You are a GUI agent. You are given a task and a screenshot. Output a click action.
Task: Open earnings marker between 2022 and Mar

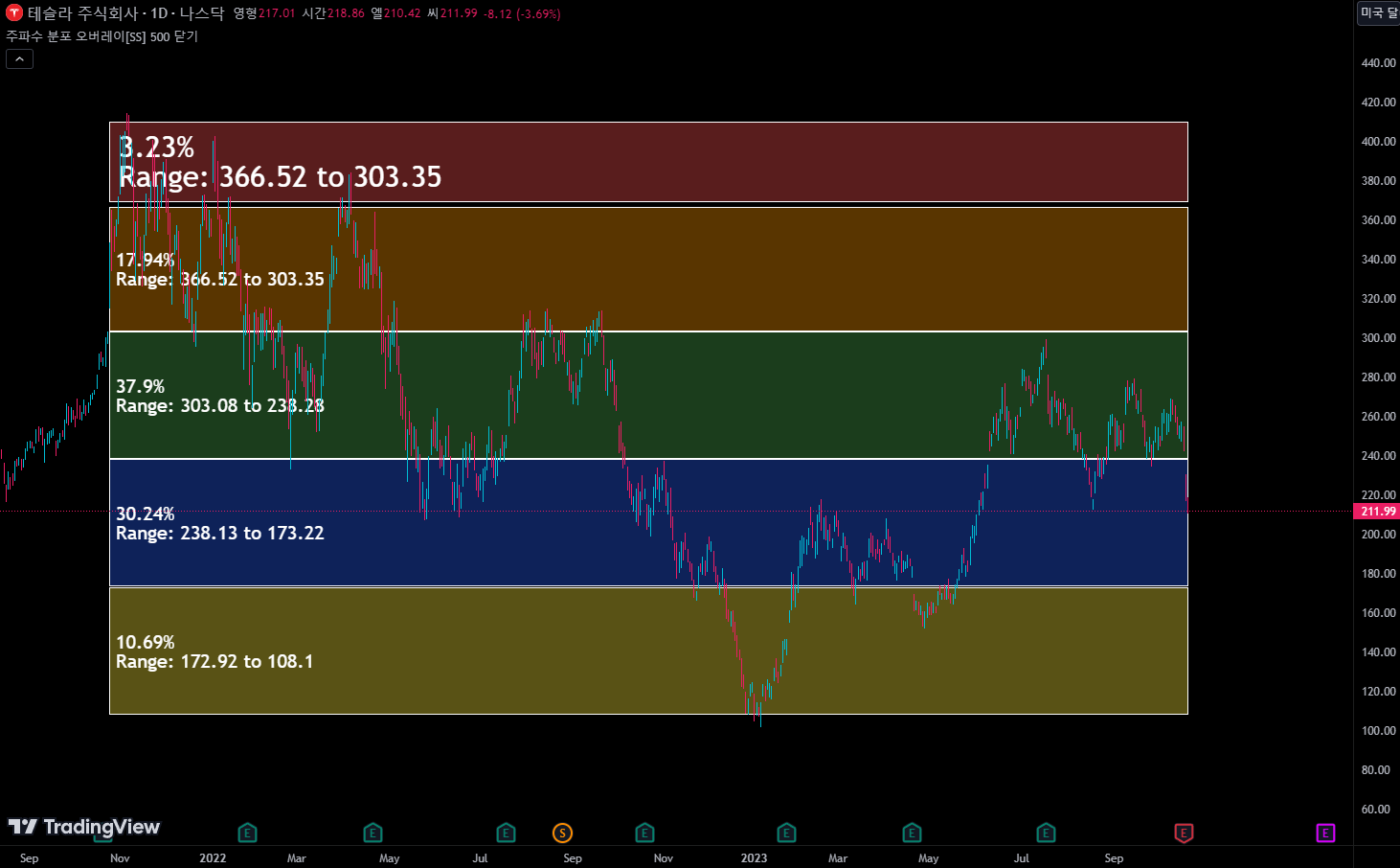247,833
